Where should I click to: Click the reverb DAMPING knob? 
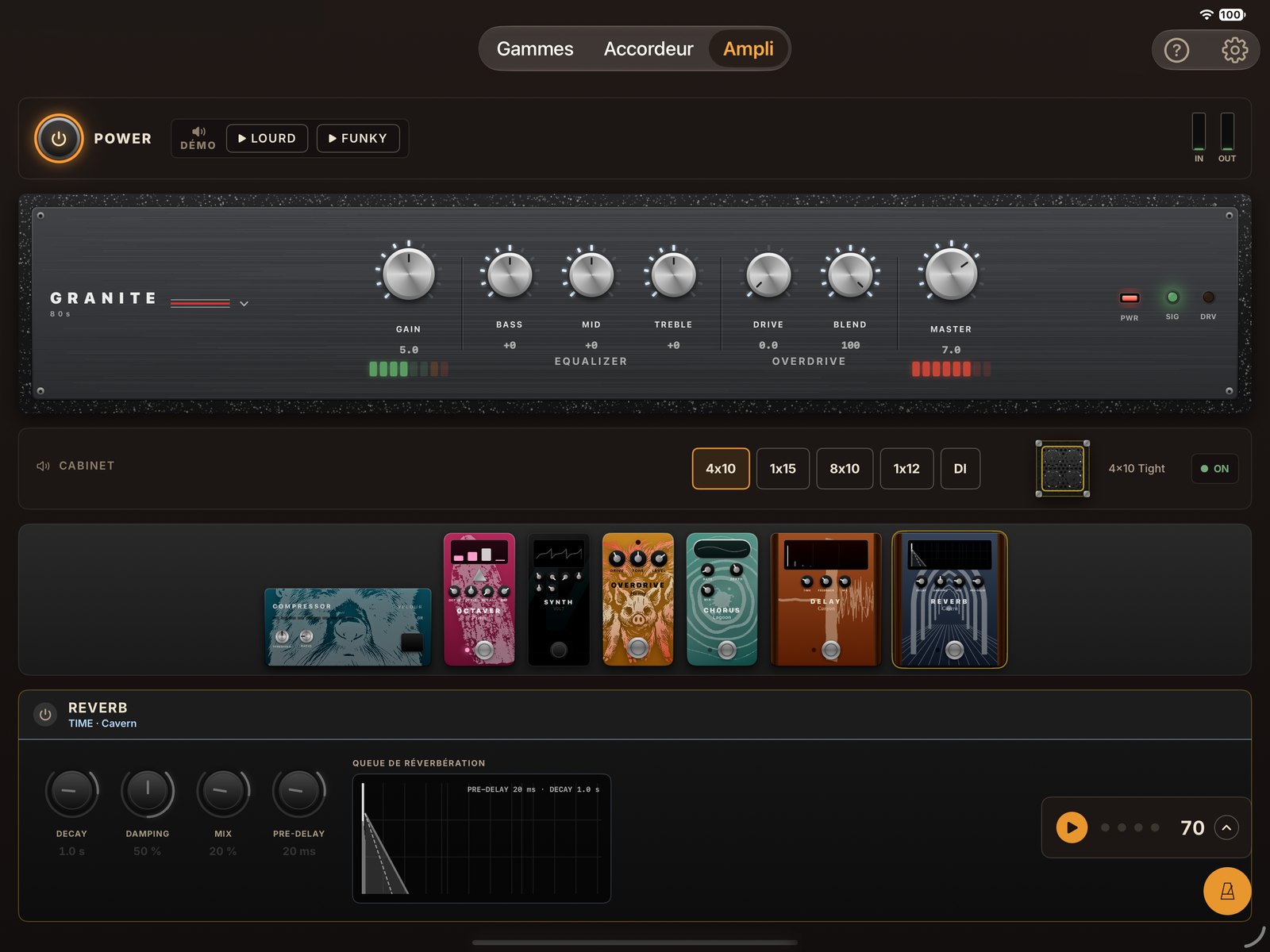tap(148, 791)
